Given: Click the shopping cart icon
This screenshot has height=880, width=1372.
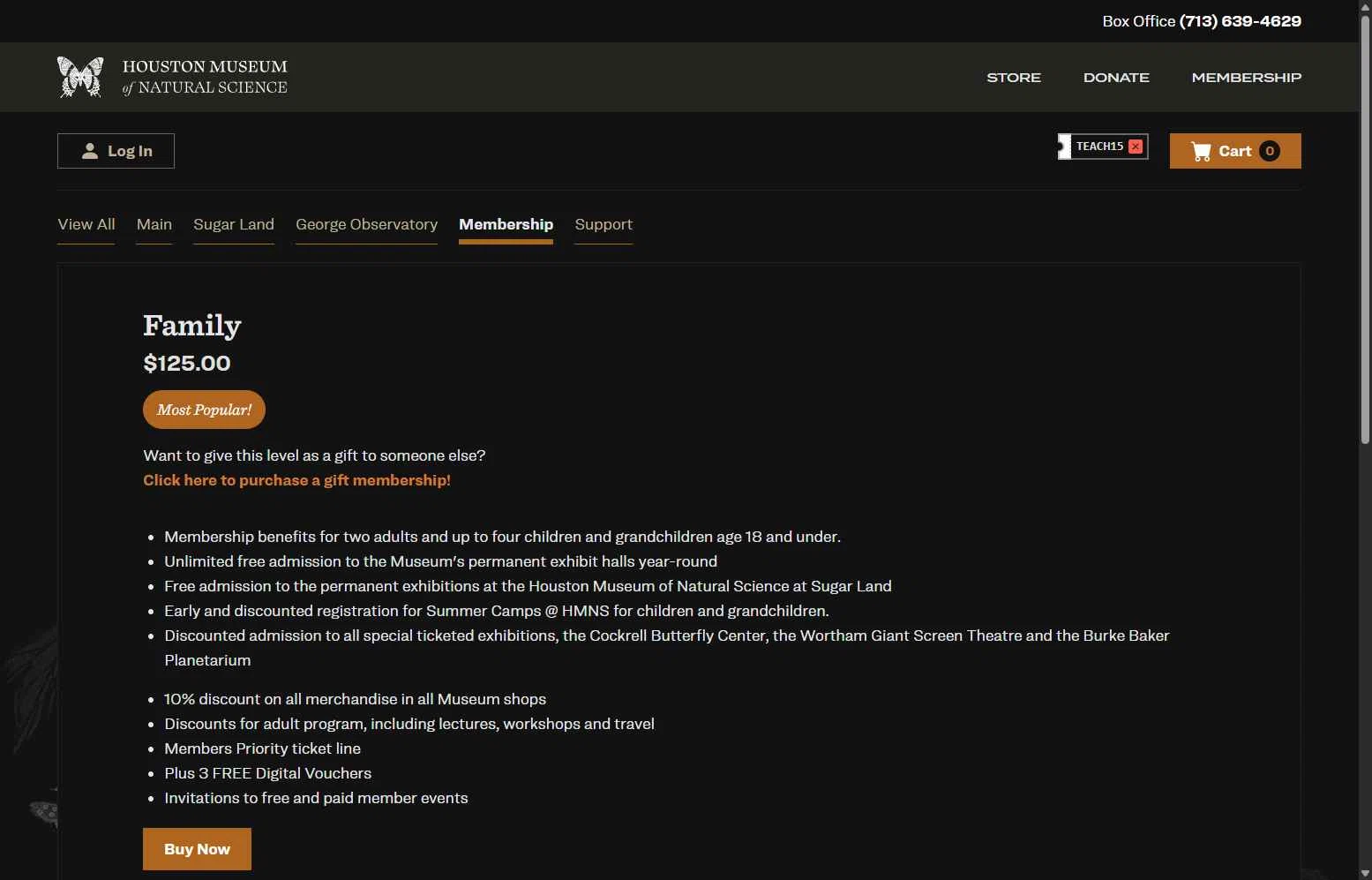Looking at the screenshot, I should click(x=1201, y=151).
